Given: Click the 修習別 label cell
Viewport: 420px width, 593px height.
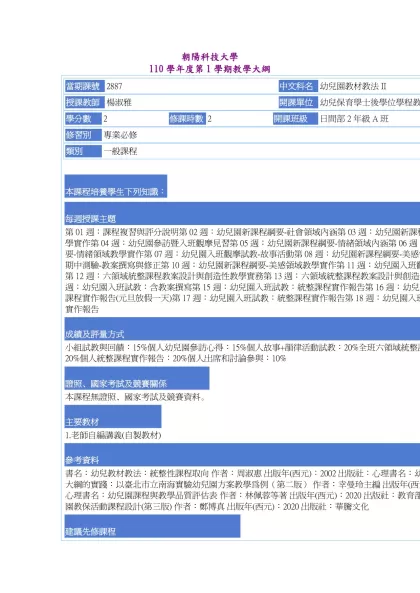Looking at the screenshot, I should tap(83, 135).
